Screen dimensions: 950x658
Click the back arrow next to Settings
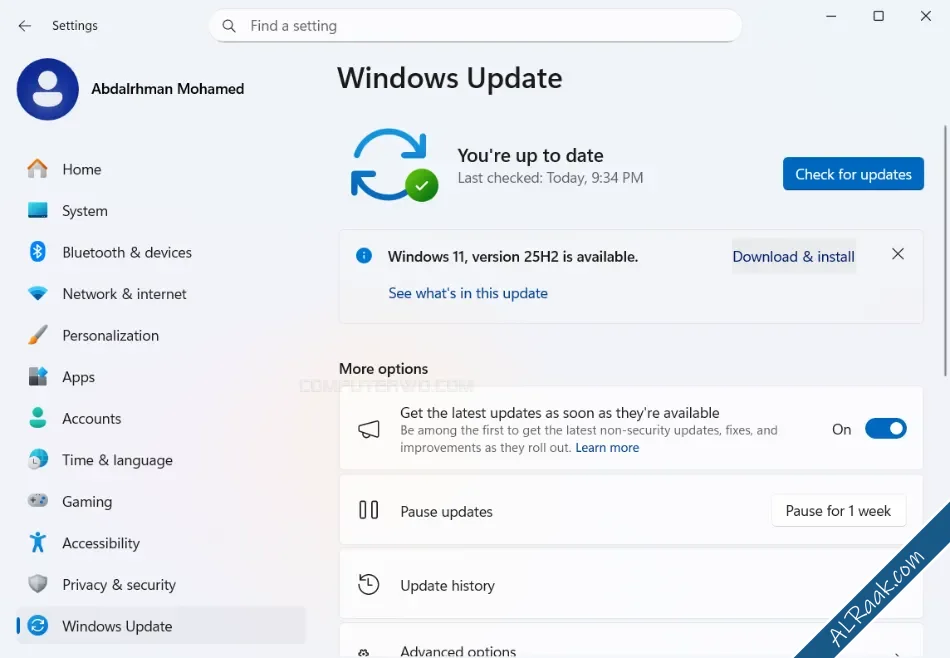click(x=25, y=25)
